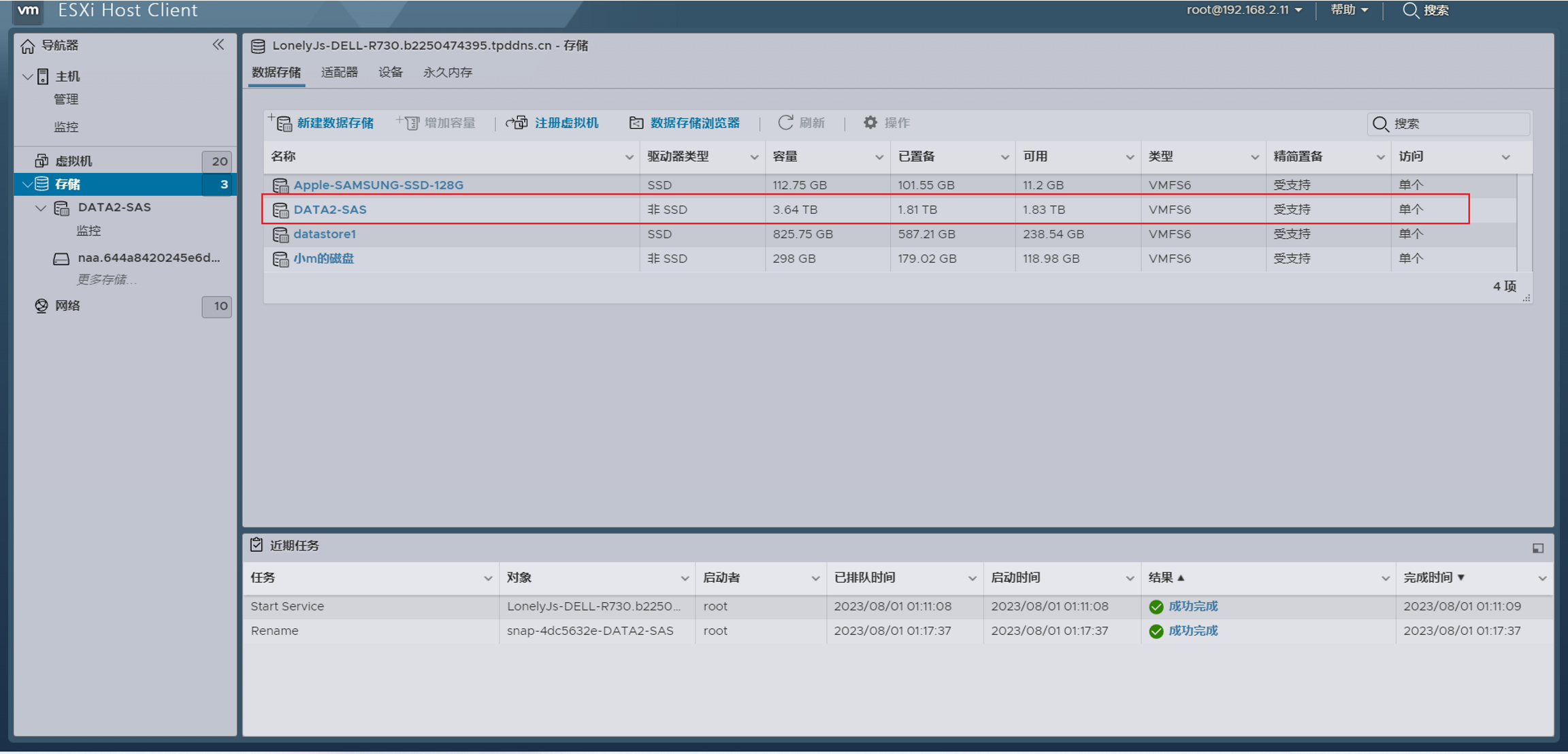Switch to the Persistent Memory tab
Image resolution: width=1568 pixels, height=754 pixels.
(447, 73)
